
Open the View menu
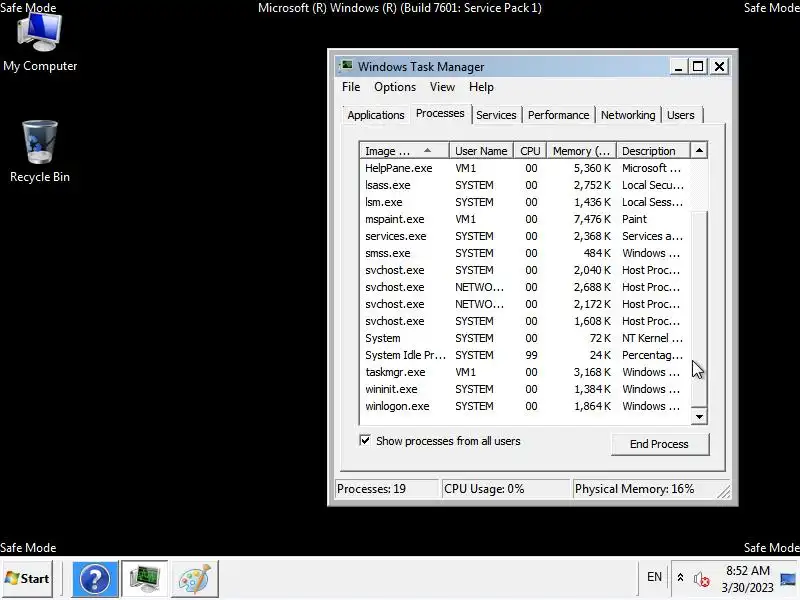click(442, 87)
